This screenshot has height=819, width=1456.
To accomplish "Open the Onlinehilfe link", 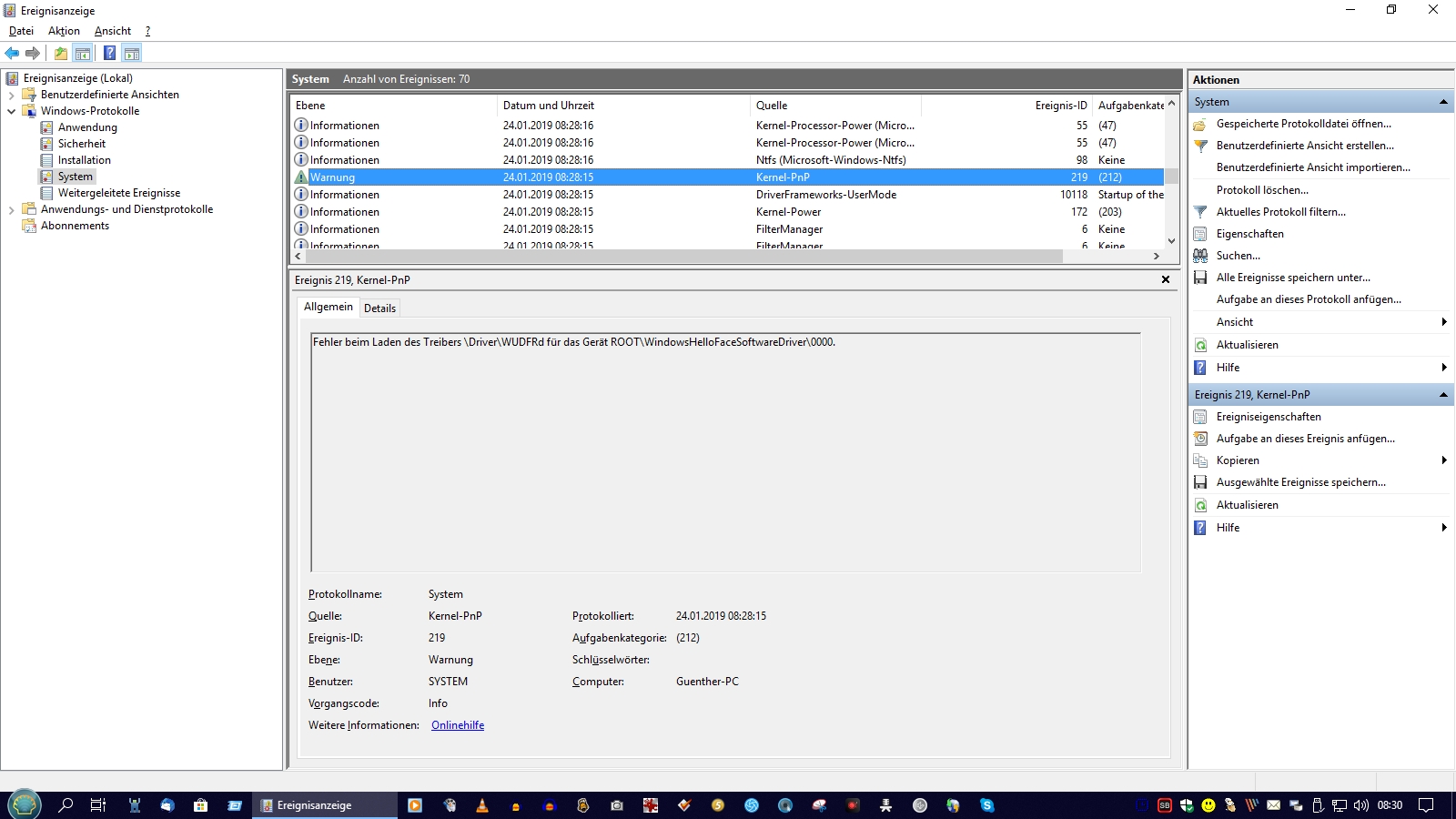I will coord(458,725).
